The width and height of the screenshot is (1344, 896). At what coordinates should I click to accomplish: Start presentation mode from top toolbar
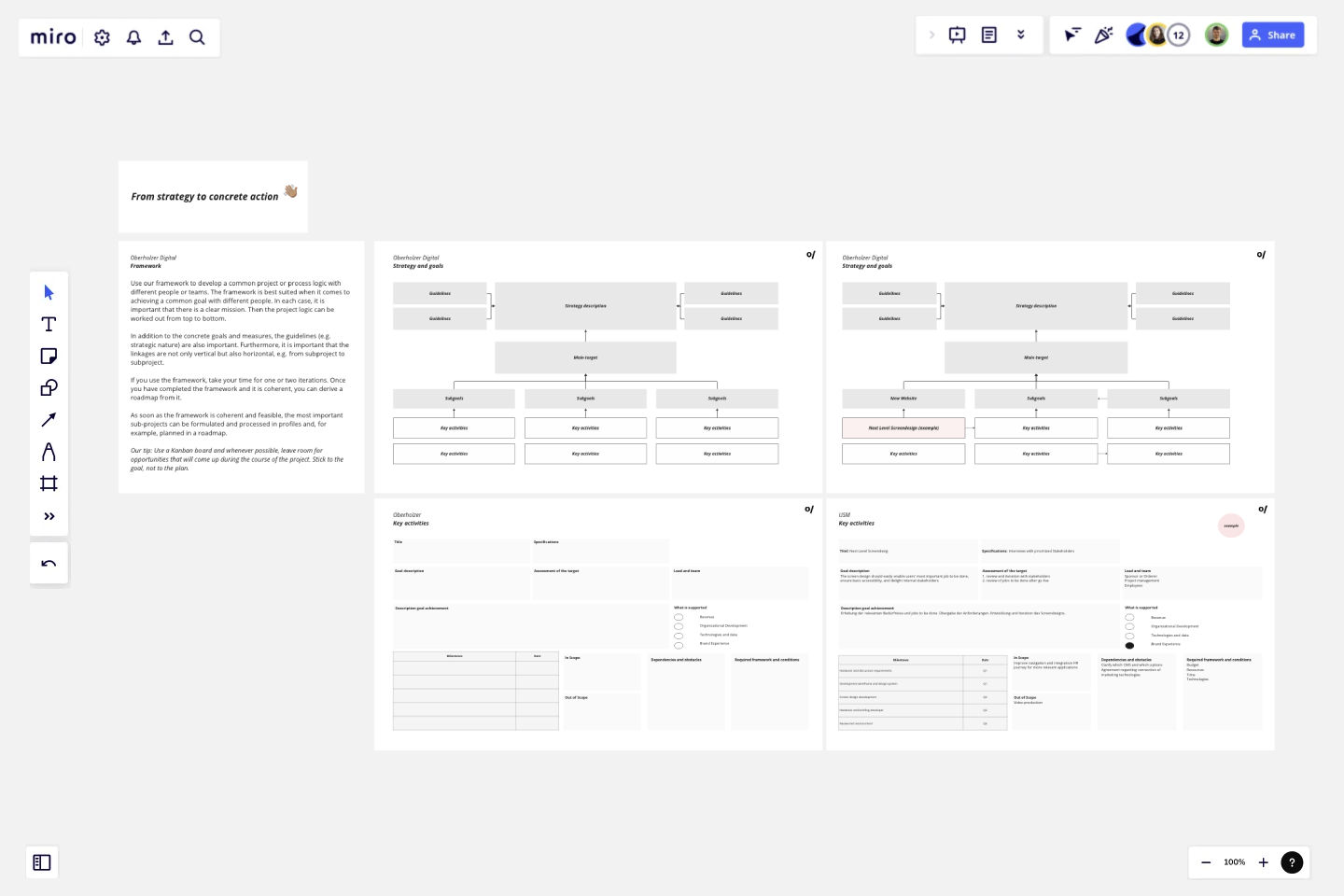tap(956, 35)
